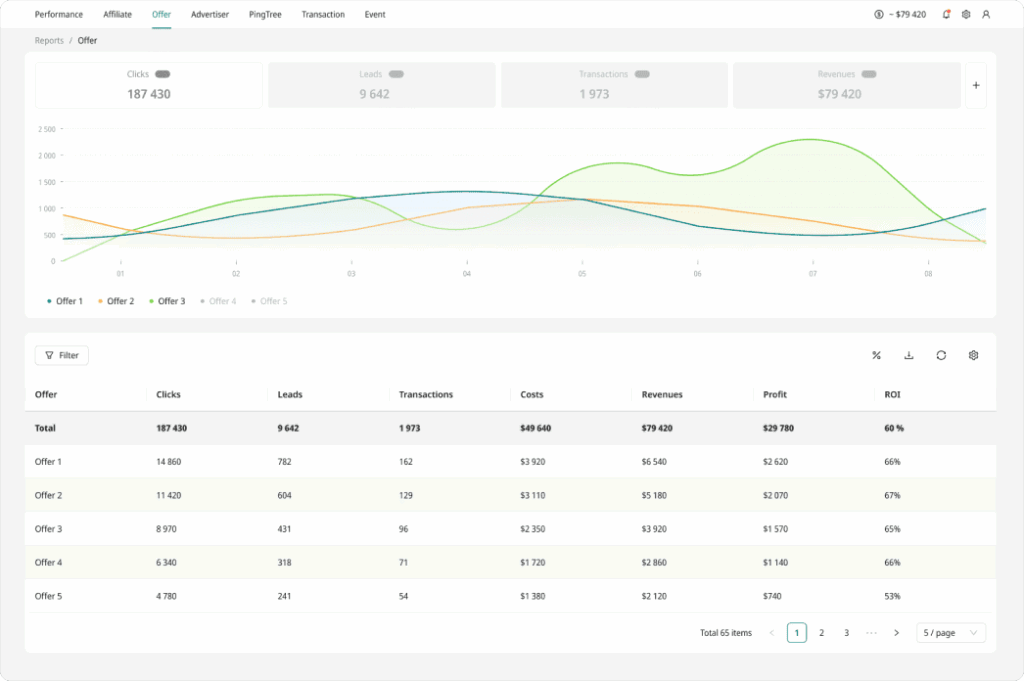Image resolution: width=1024 pixels, height=681 pixels.
Task: Add a new metric card with plus
Action: [976, 86]
